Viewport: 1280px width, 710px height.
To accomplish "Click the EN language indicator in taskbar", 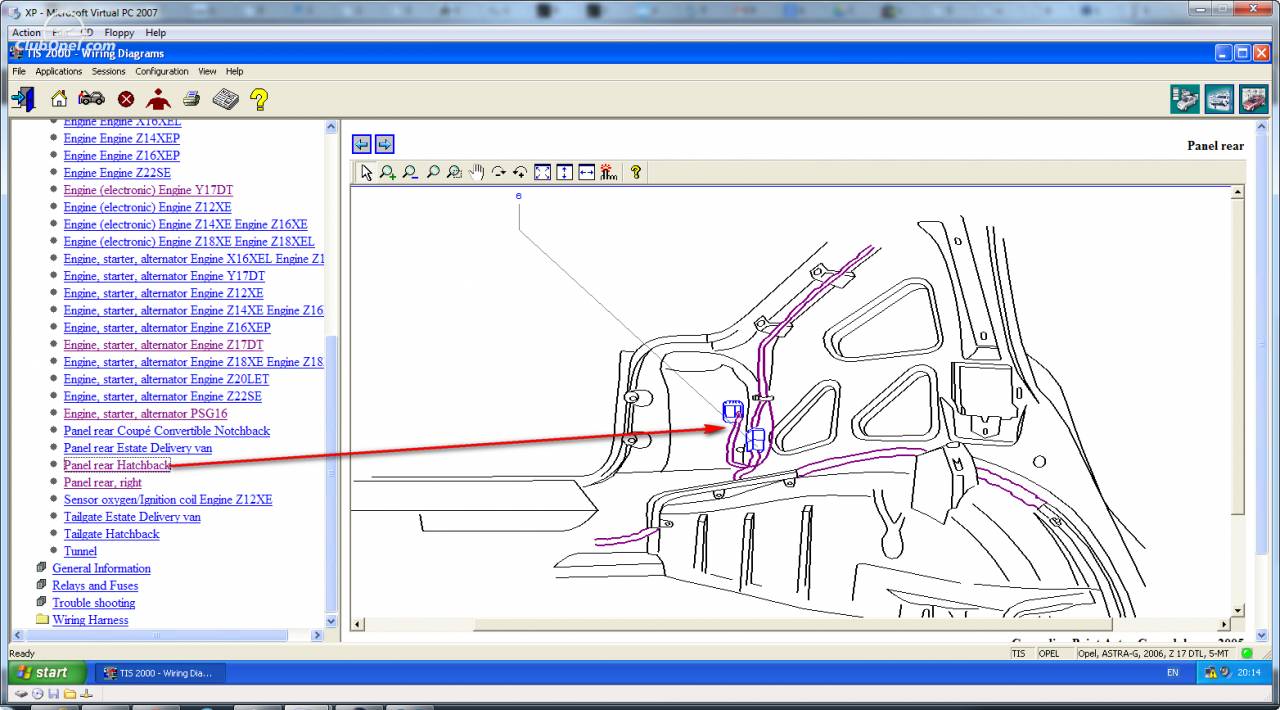I will (1172, 673).
